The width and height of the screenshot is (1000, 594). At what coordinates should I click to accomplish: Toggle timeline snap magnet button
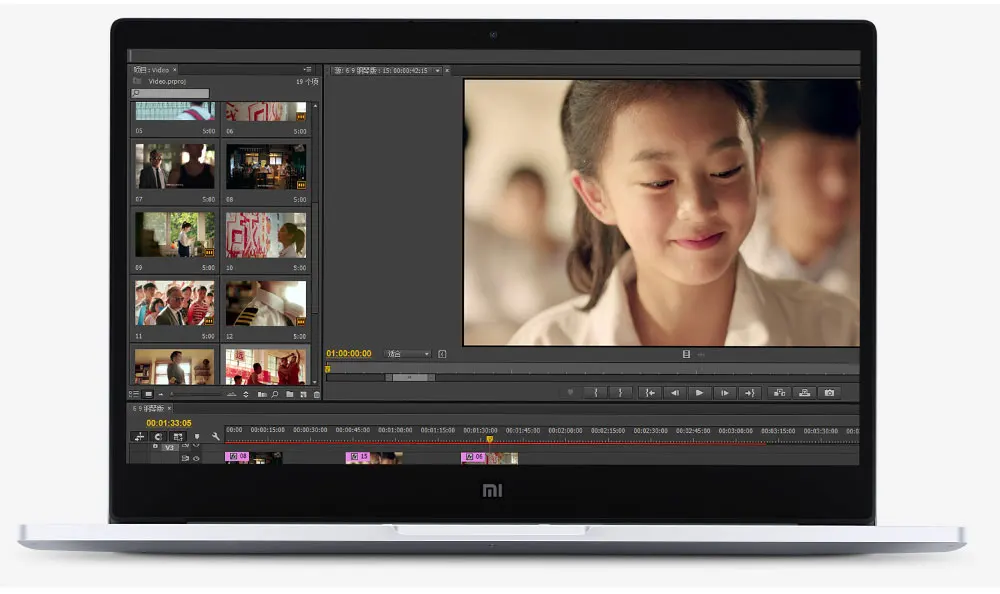158,436
